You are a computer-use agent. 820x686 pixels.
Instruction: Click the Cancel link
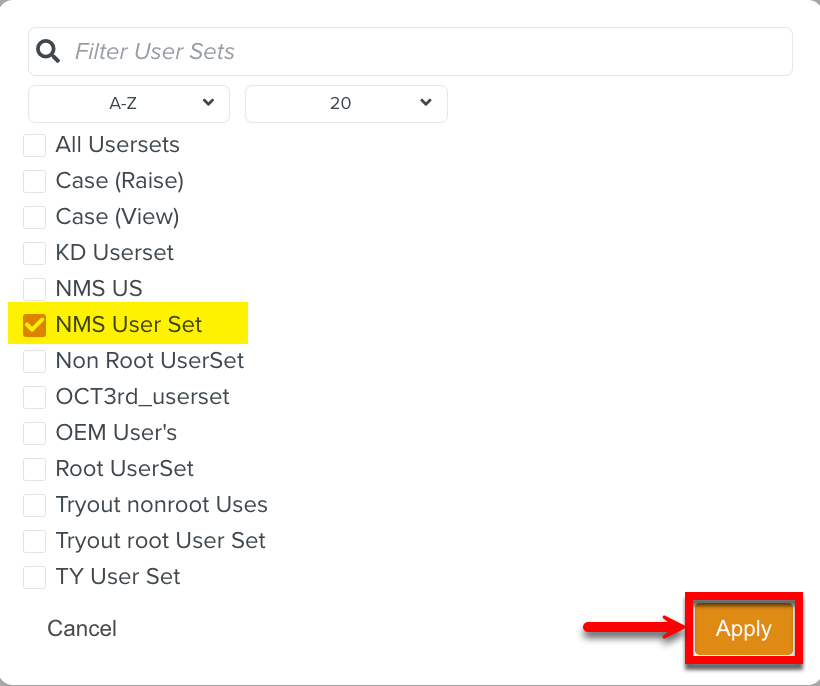pos(82,628)
